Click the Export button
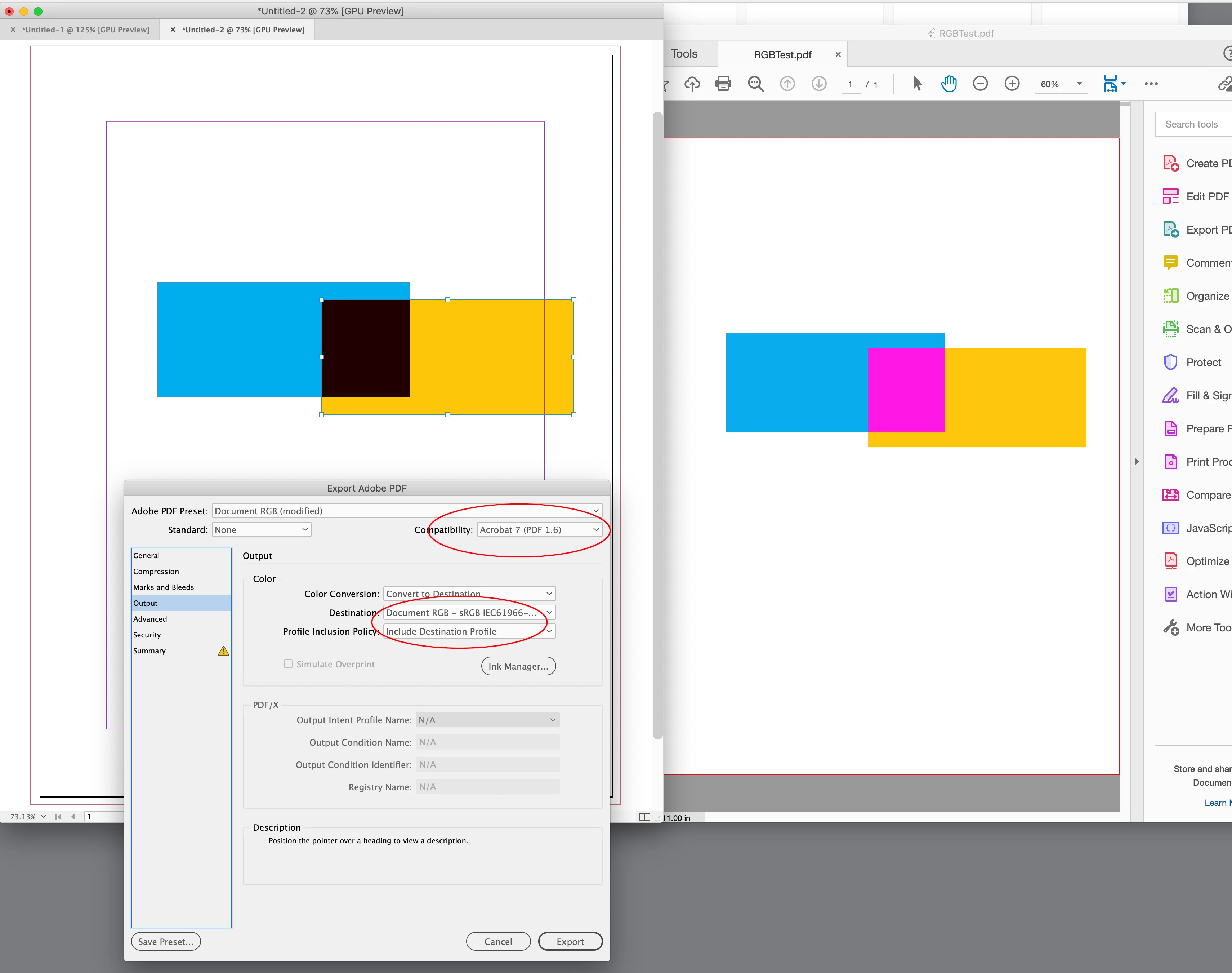 570,942
